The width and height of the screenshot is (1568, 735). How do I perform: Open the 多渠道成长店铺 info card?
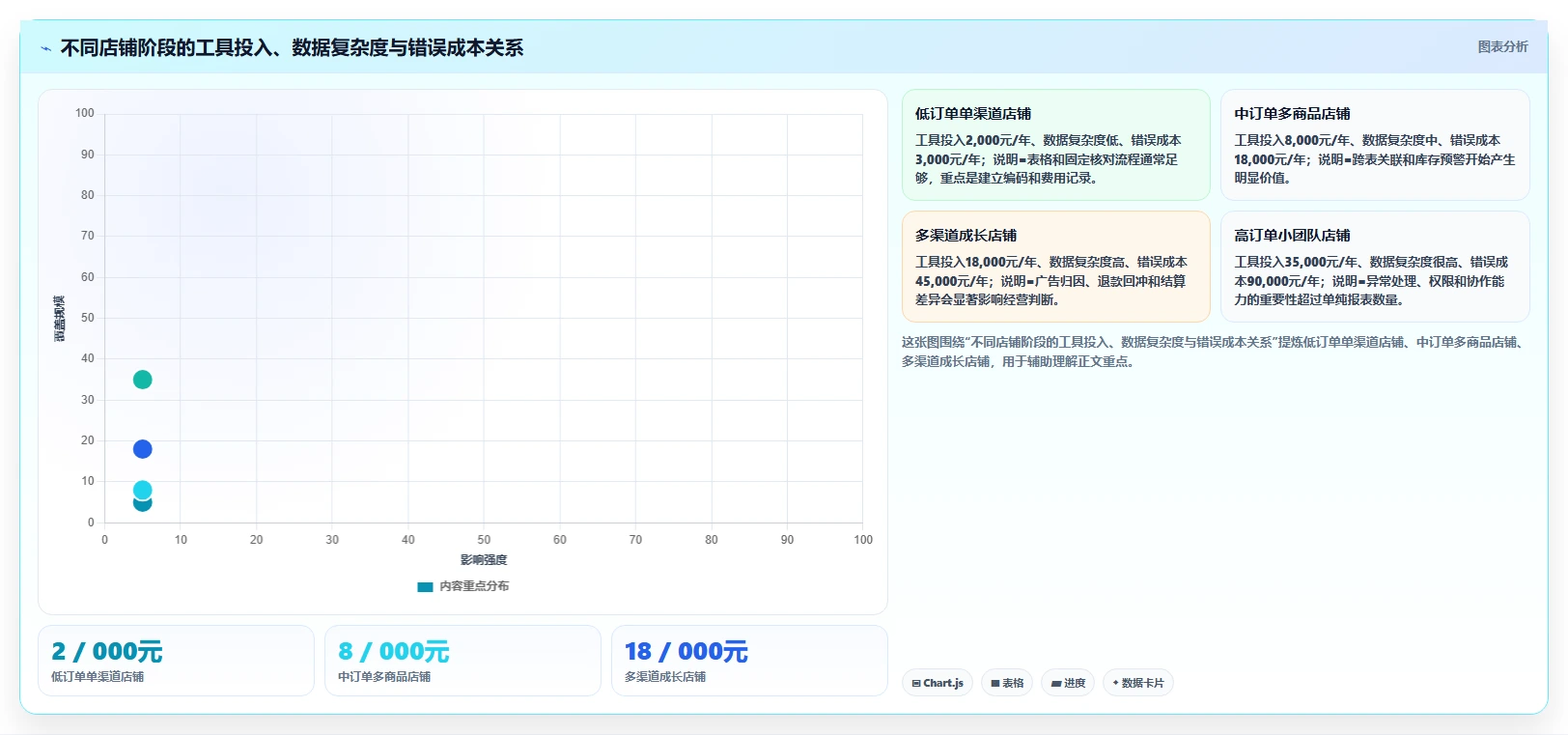1055,267
